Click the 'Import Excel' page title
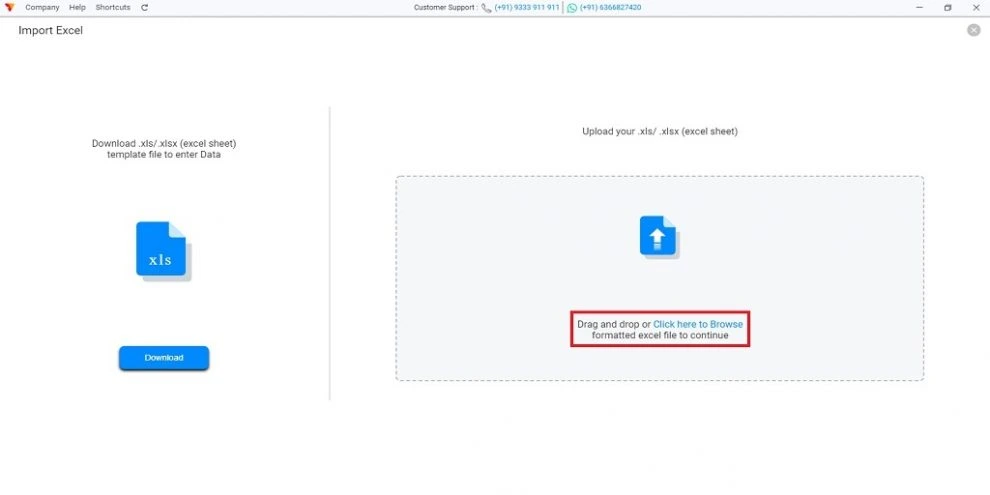990x495 pixels. 51,30
